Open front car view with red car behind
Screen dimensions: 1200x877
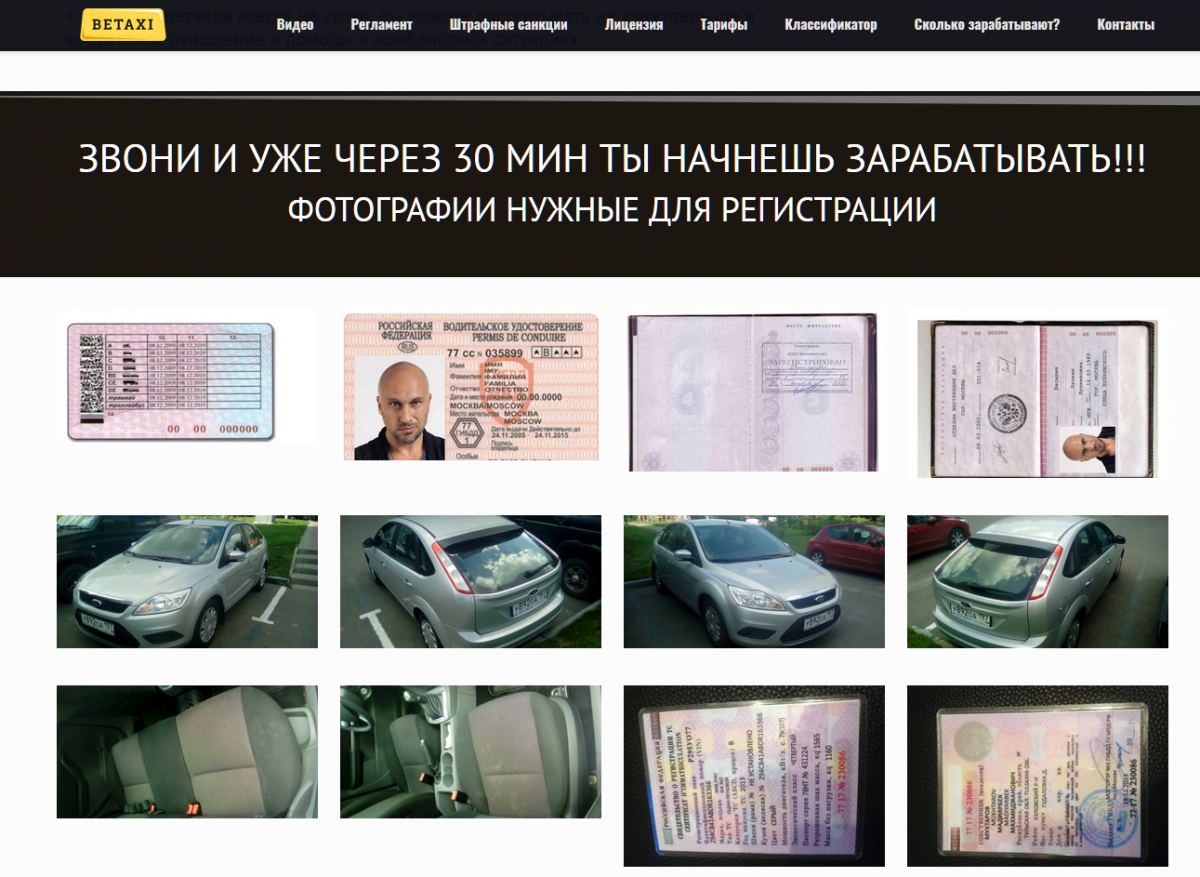pos(754,581)
